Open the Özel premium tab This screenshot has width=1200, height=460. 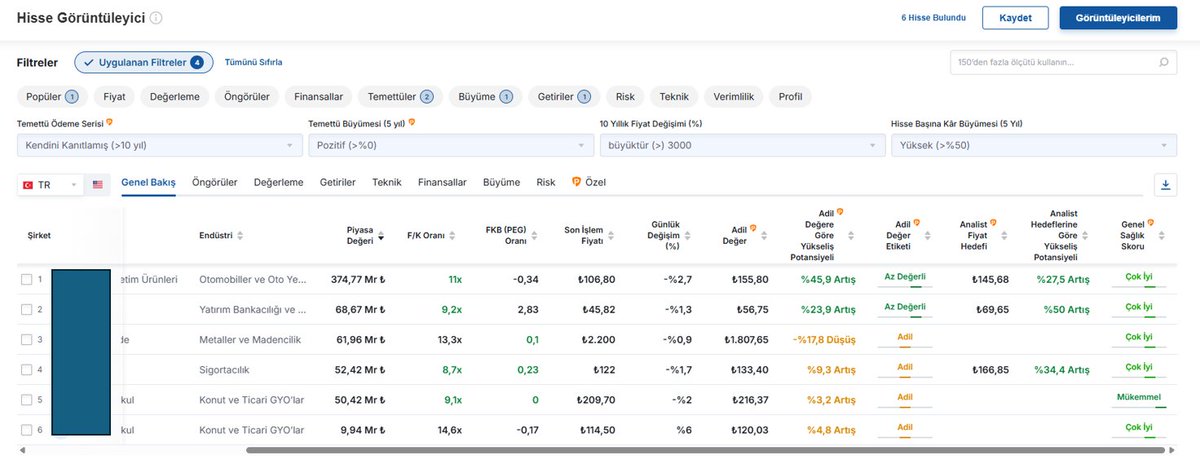pos(588,183)
